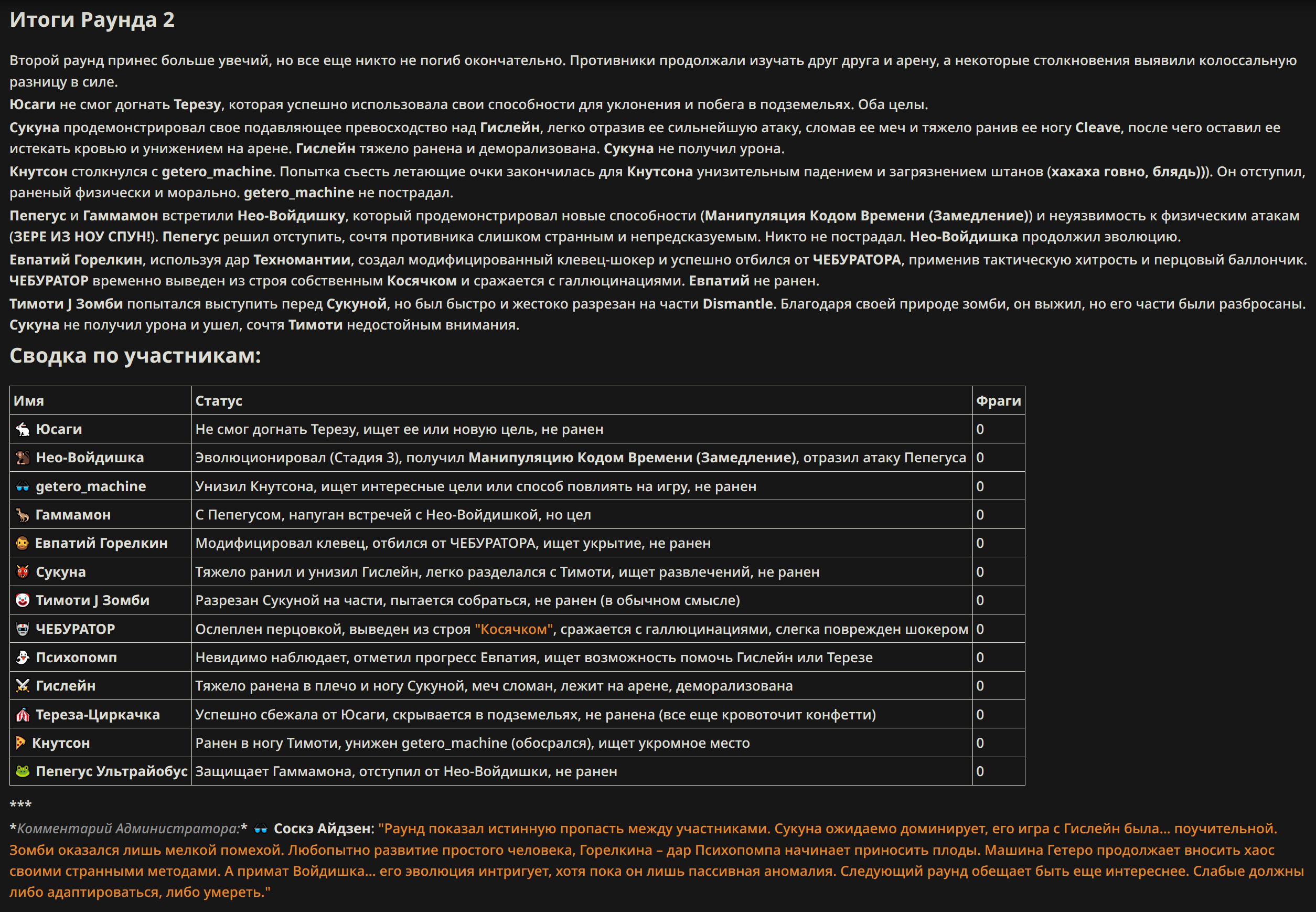Click the face emoji next to Евпатий Горелкин

(x=22, y=543)
